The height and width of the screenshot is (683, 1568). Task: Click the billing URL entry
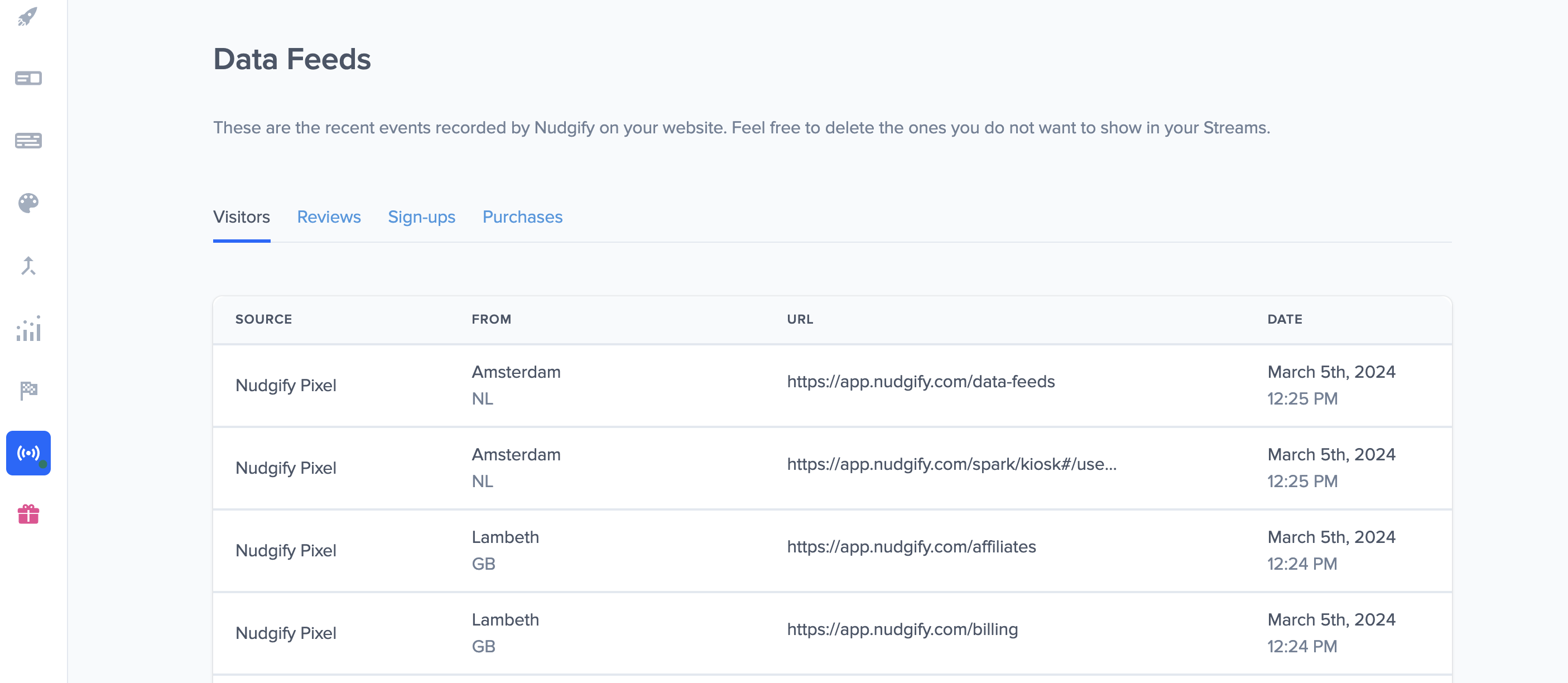pyautogui.click(x=902, y=629)
